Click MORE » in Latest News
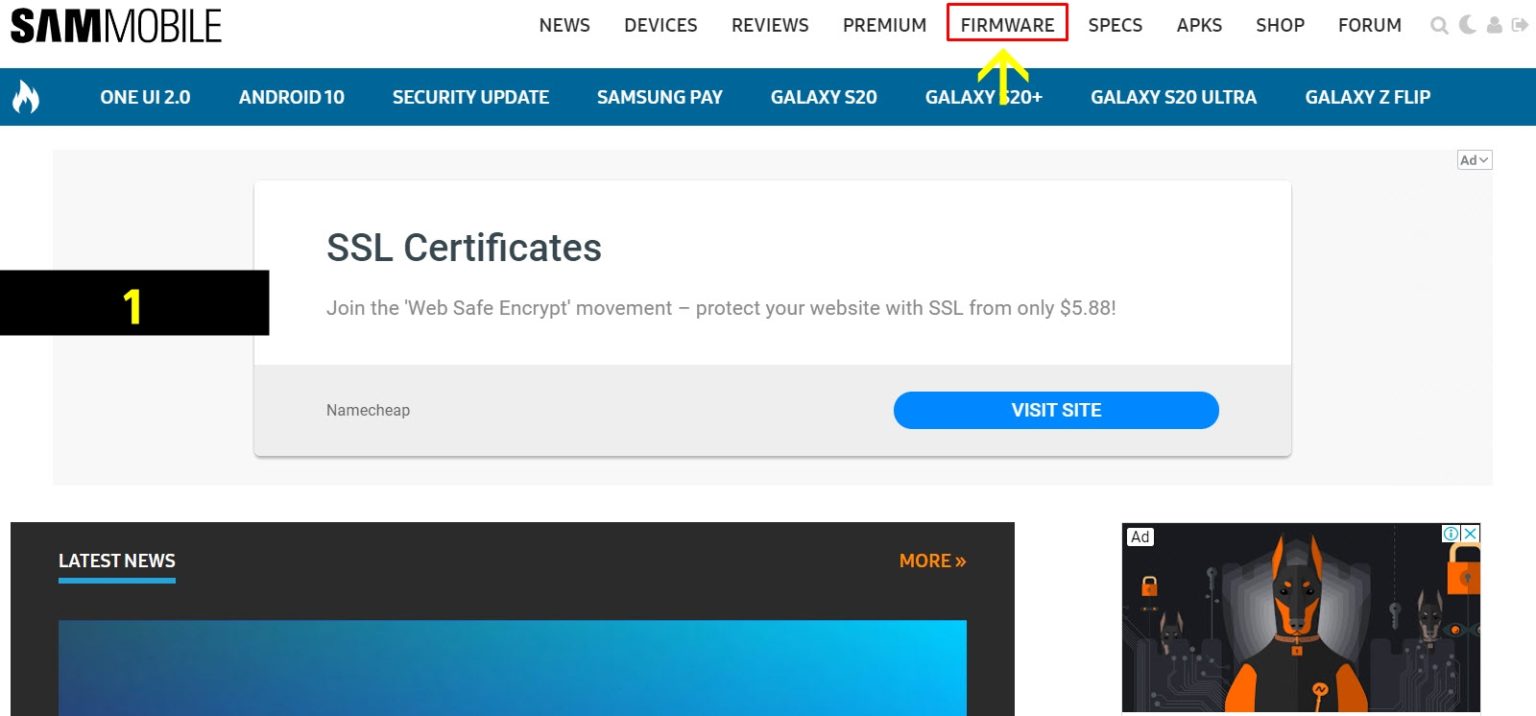Screen dimensions: 1536x716 click(932, 561)
